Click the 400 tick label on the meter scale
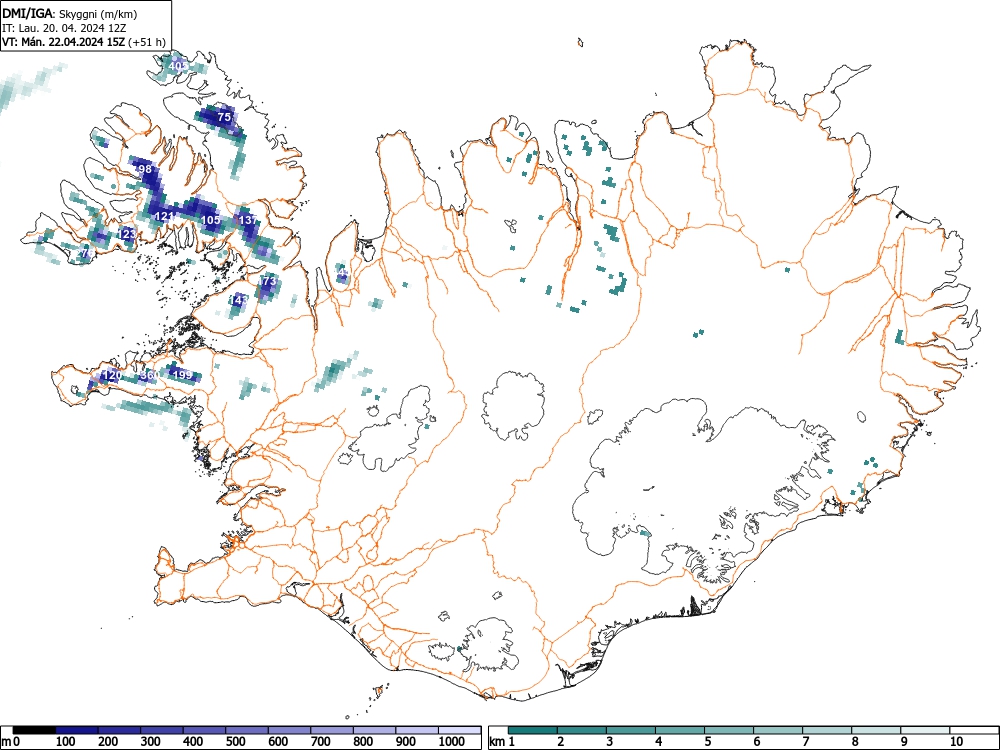 [x=193, y=742]
